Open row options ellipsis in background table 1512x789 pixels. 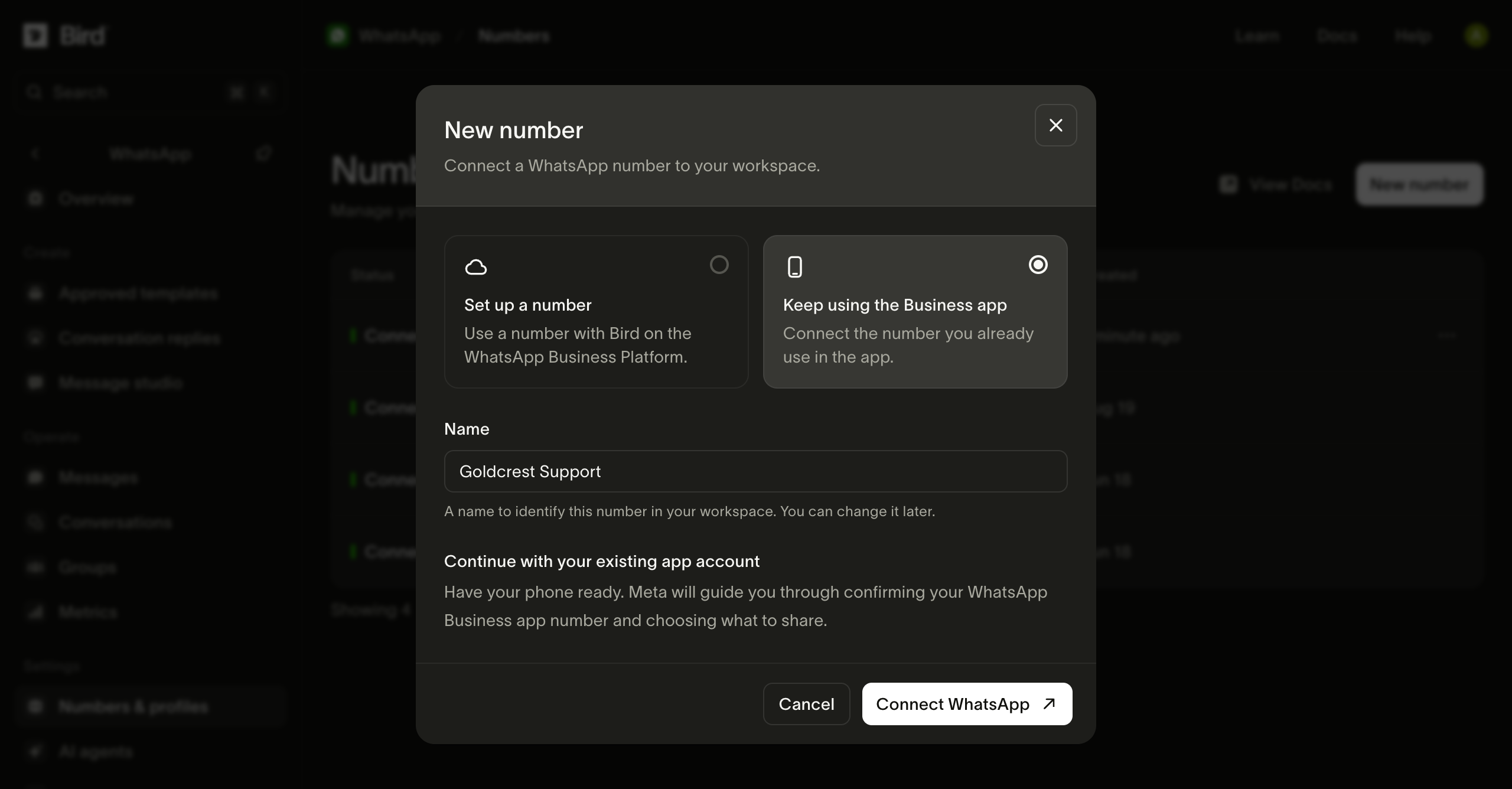click(1448, 335)
